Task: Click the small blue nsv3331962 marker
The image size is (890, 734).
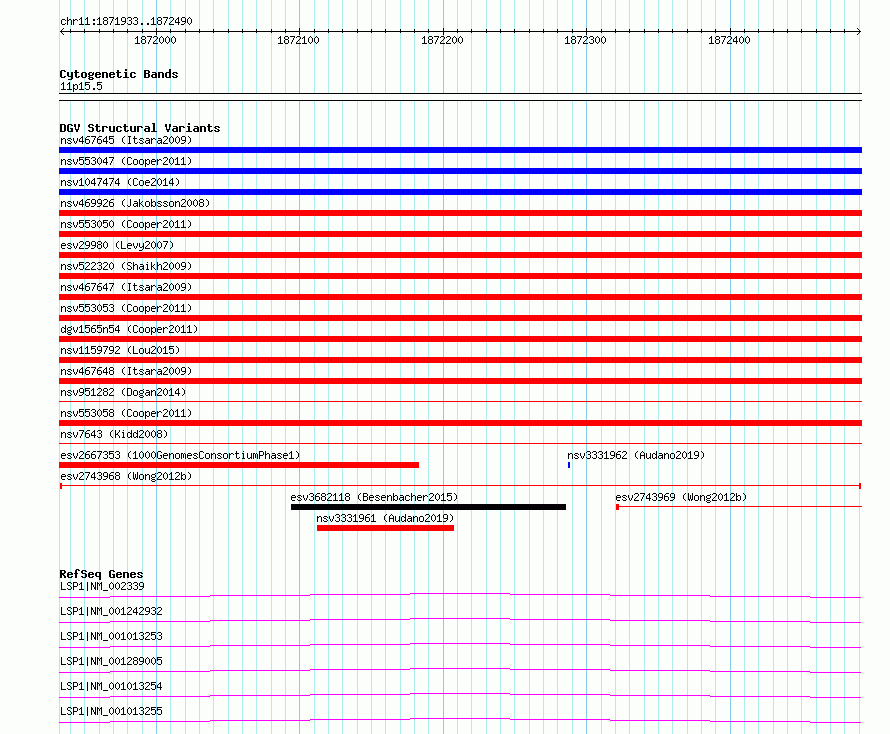Action: [x=569, y=465]
